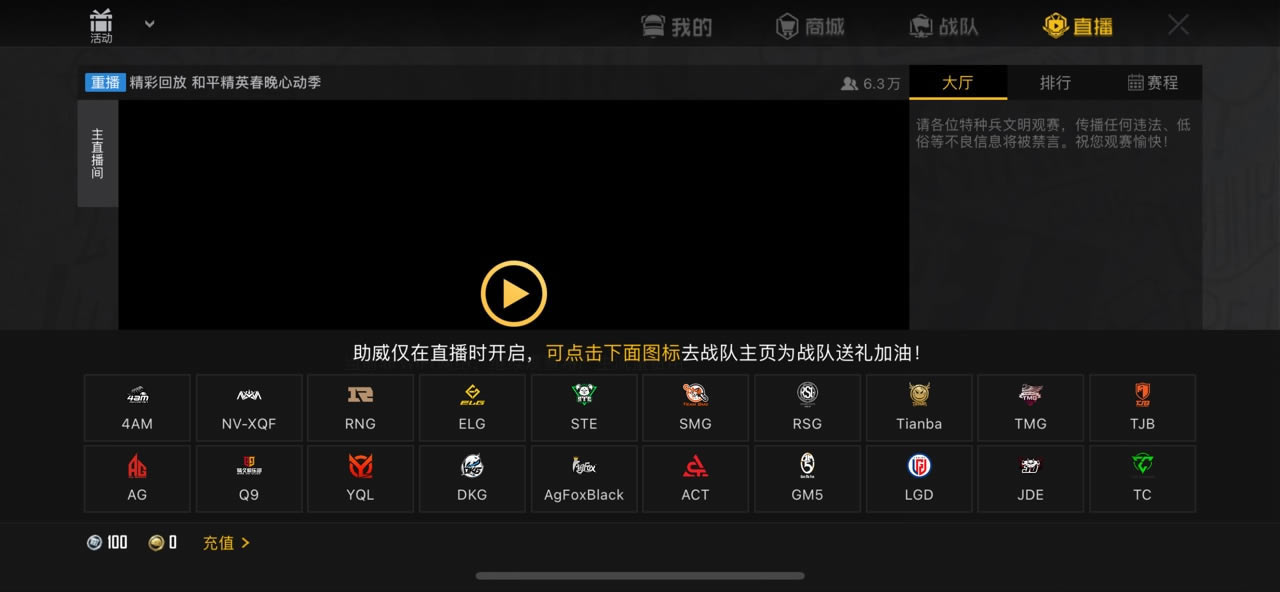This screenshot has width=1280, height=592.
Task: Open the 活动 gift box icon
Action: pos(101,23)
